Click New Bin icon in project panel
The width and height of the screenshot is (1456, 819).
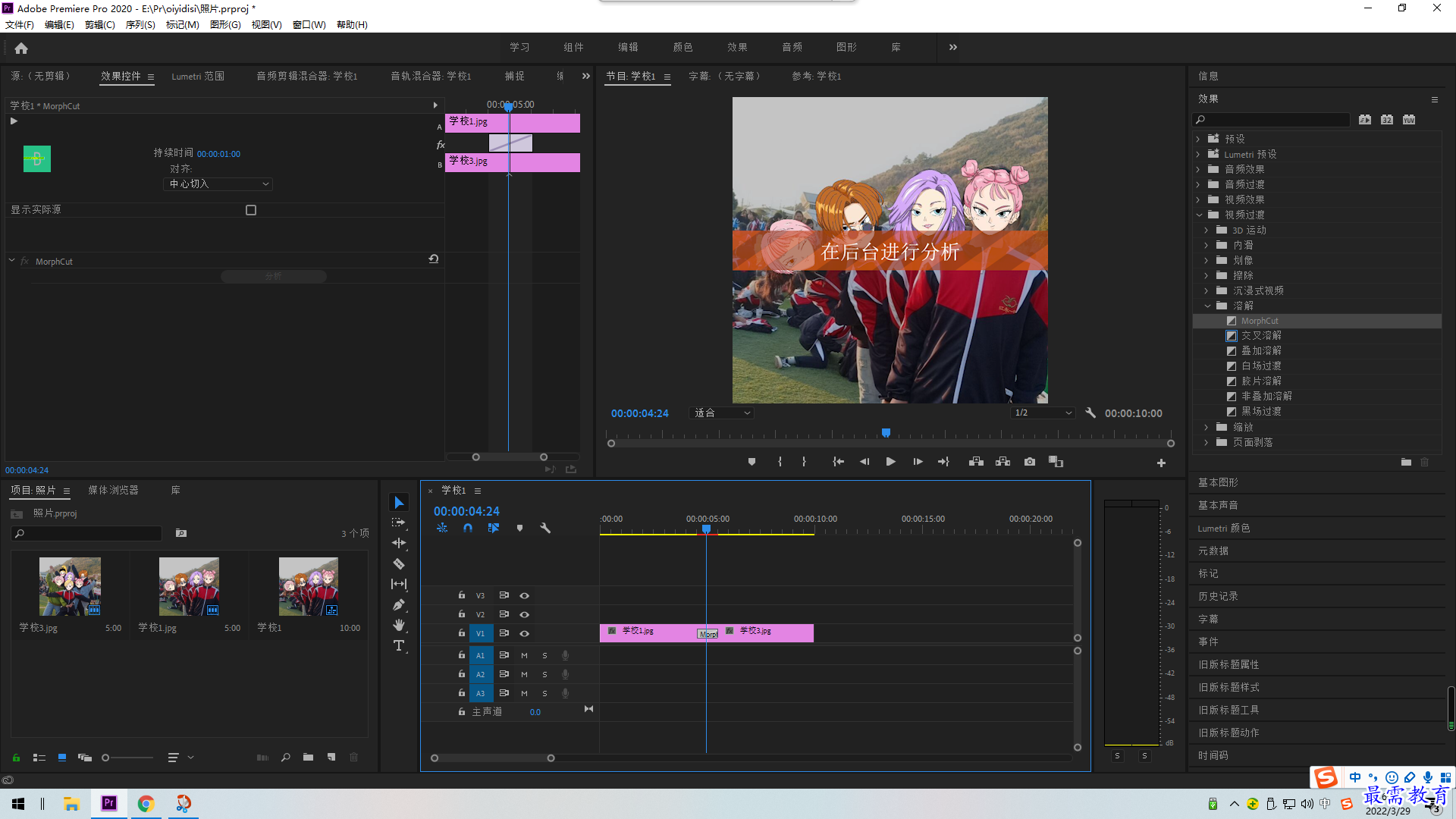pyautogui.click(x=308, y=757)
